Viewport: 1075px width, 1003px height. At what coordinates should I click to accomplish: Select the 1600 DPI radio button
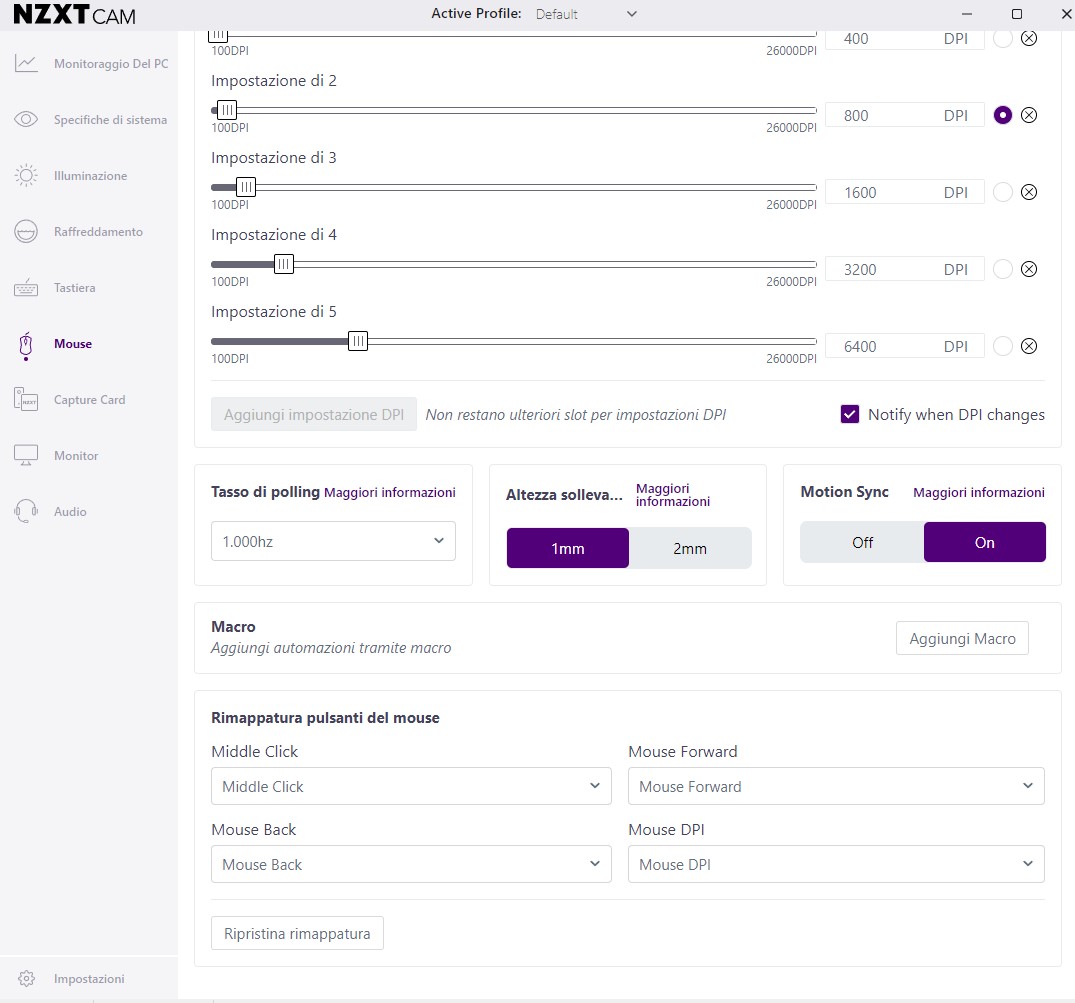point(1003,192)
